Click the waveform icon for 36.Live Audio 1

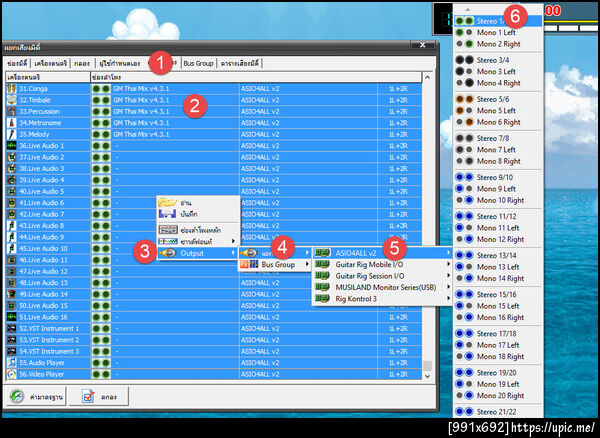(11, 146)
